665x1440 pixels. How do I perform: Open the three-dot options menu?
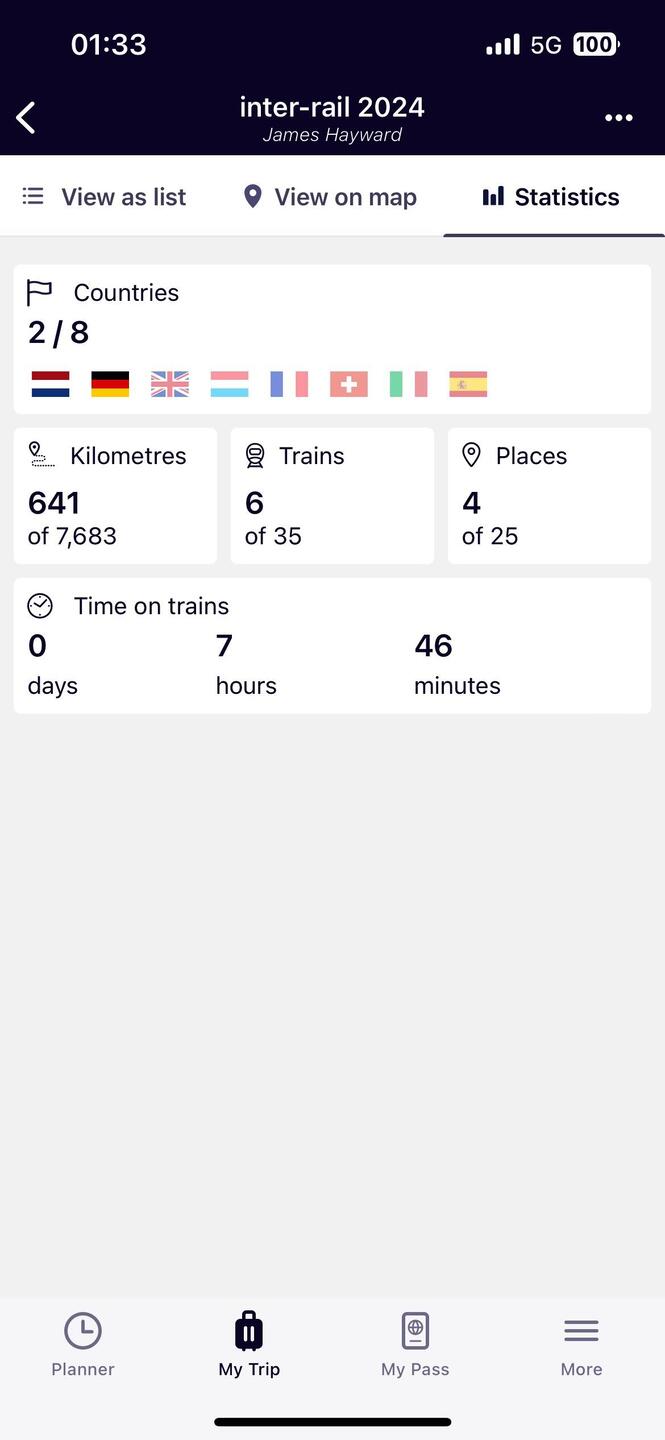[619, 118]
